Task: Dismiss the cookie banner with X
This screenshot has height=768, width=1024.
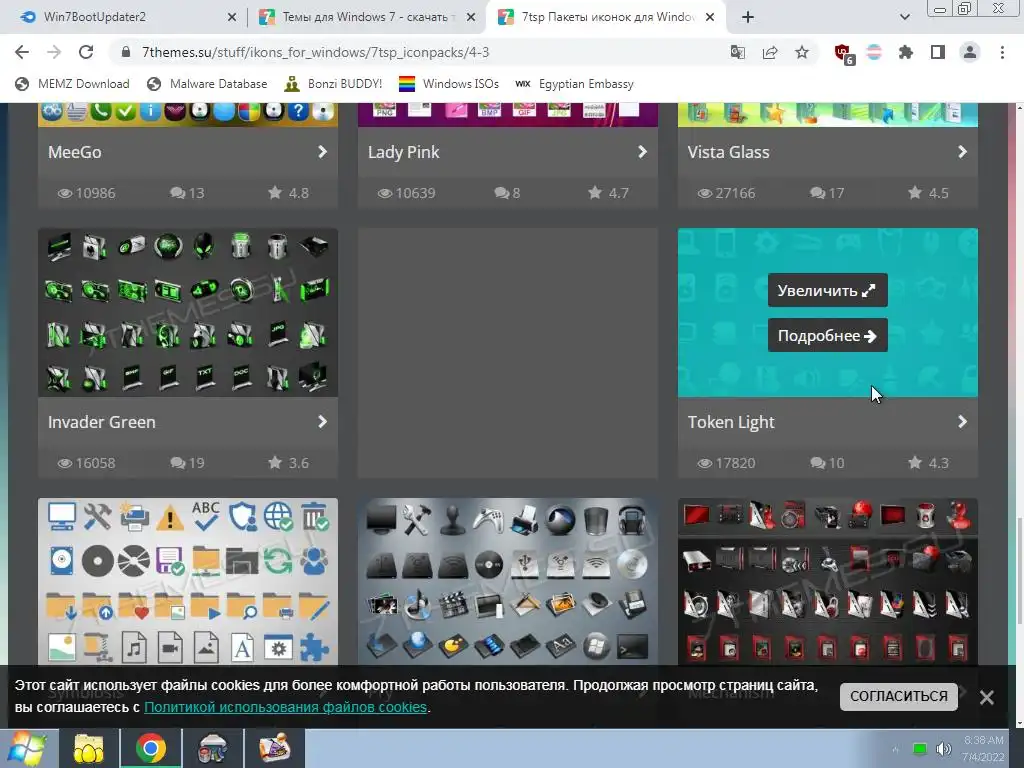Action: 987,697
